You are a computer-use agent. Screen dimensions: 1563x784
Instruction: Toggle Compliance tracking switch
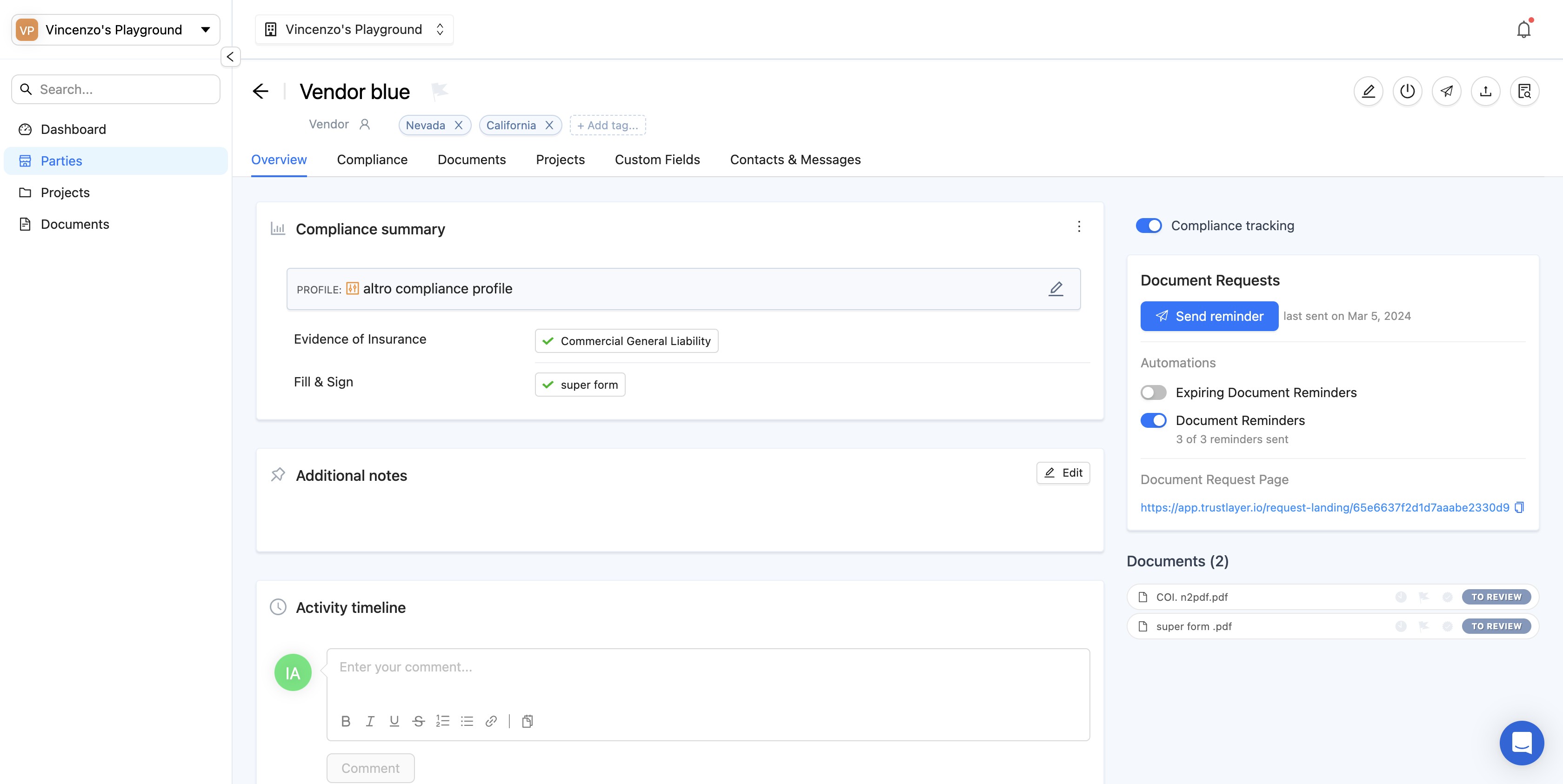click(1149, 226)
